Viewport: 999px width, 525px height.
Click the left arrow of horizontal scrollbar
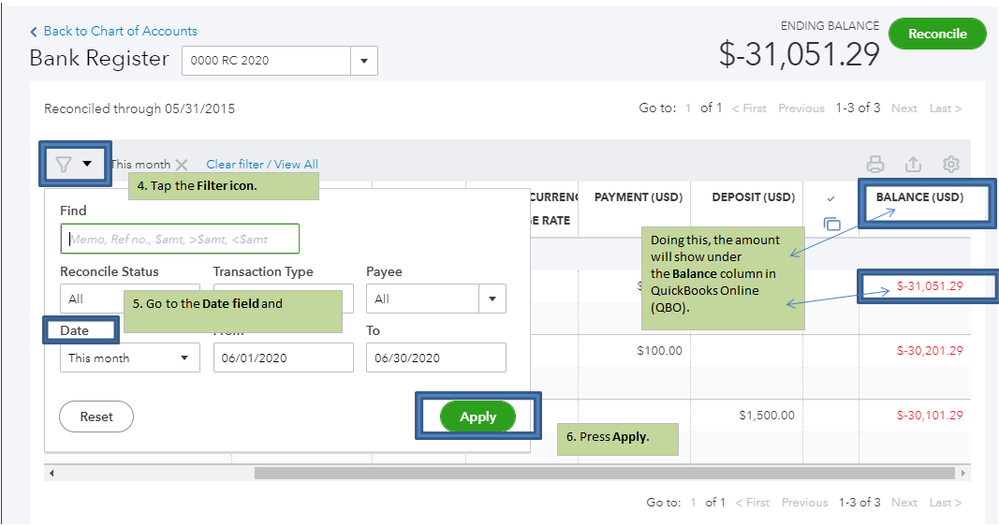pyautogui.click(x=51, y=472)
